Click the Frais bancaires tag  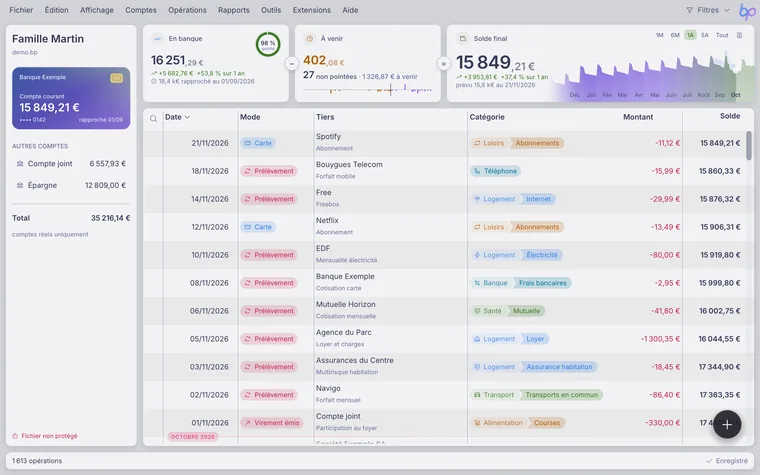[542, 283]
